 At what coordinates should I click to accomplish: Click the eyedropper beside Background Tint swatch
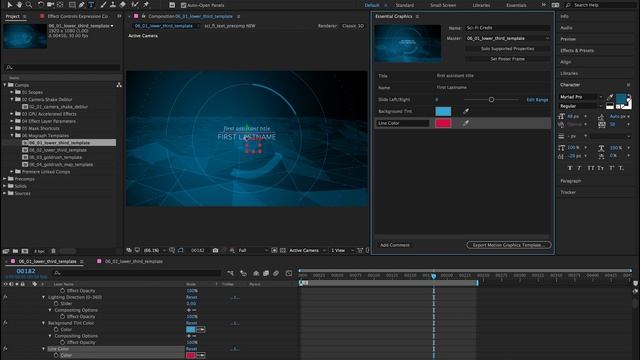click(x=466, y=111)
